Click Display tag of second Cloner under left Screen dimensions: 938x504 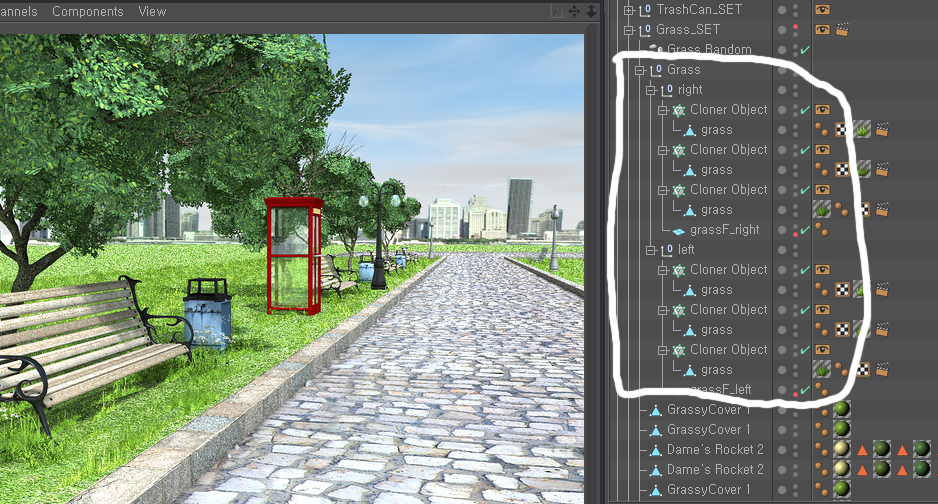[x=822, y=310]
